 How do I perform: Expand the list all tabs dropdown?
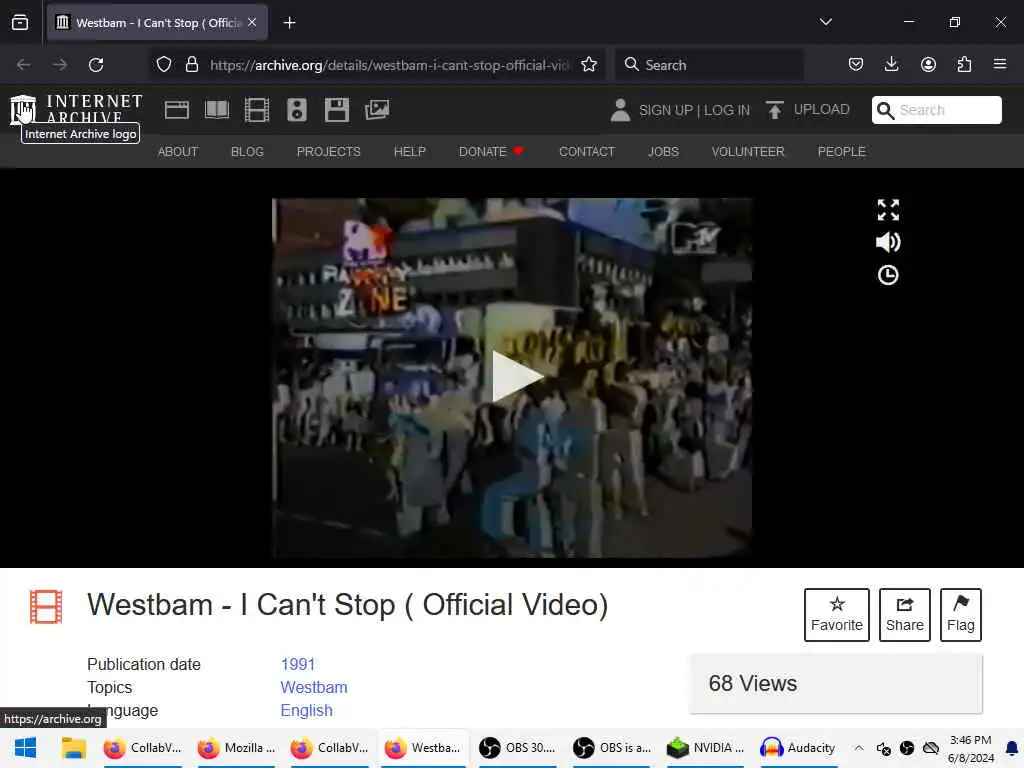click(x=825, y=22)
